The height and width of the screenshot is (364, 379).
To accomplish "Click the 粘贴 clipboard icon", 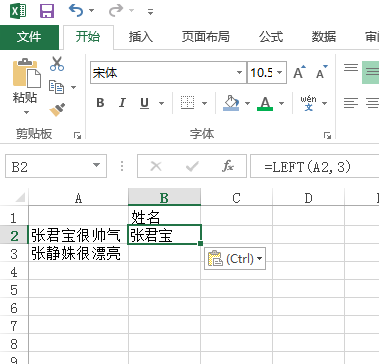I will 26,73.
